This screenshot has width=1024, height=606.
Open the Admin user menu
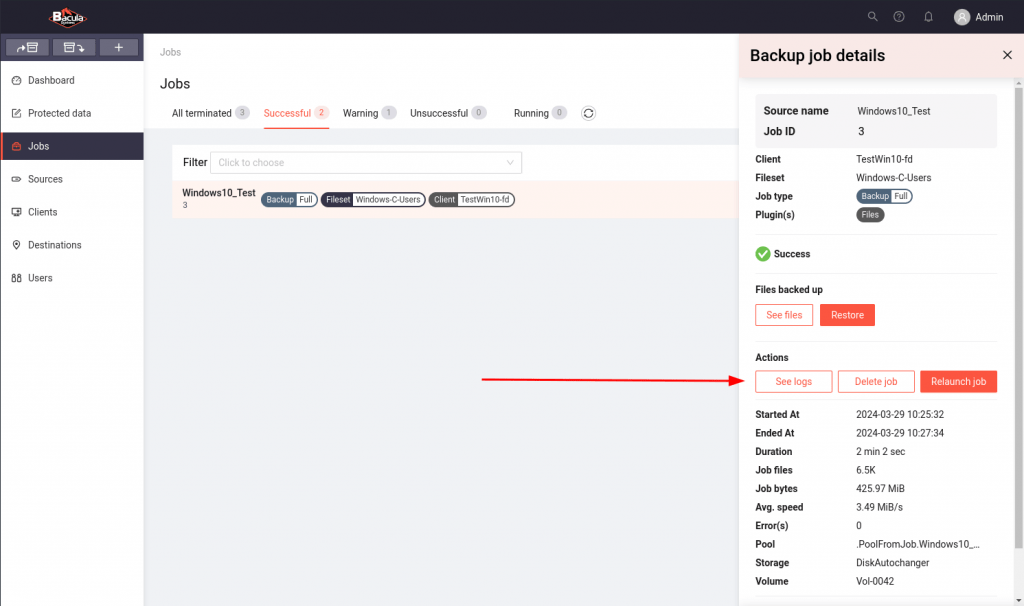pos(978,17)
